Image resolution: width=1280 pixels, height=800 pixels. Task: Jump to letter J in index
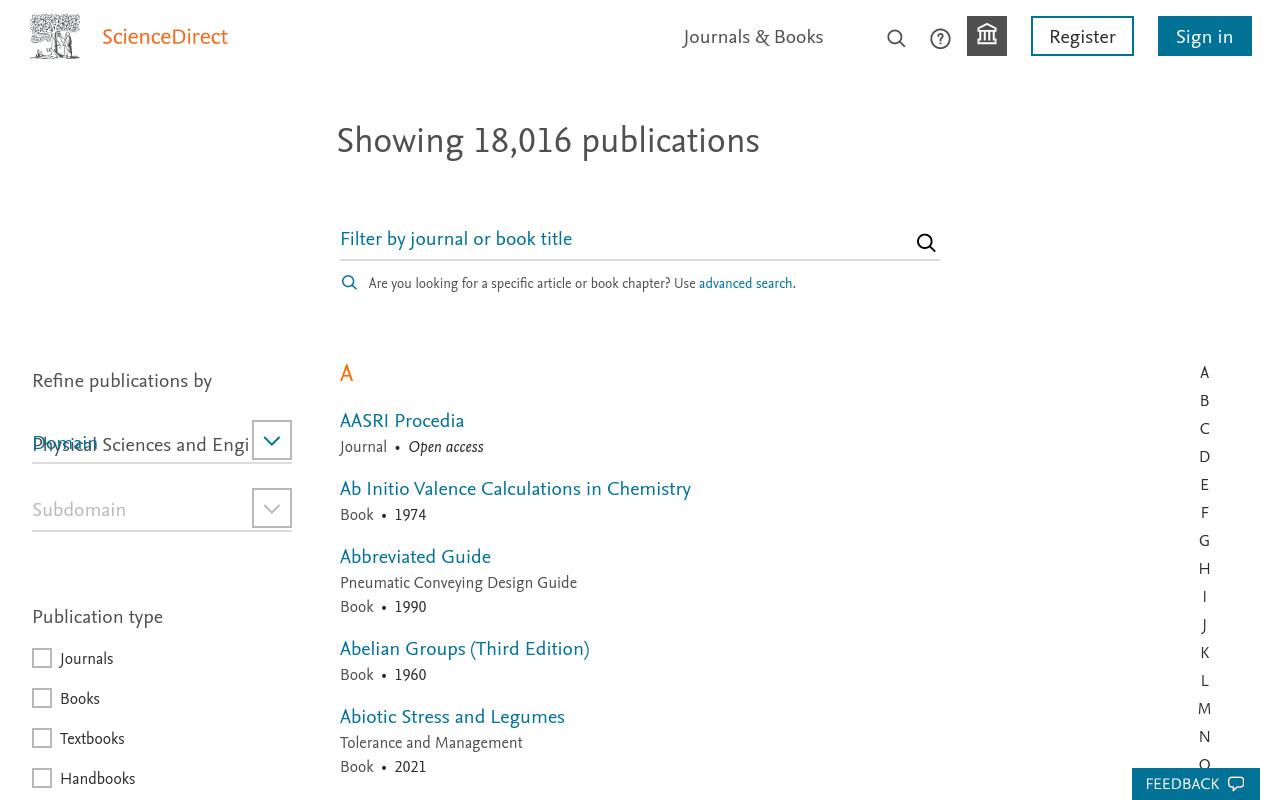point(1204,625)
